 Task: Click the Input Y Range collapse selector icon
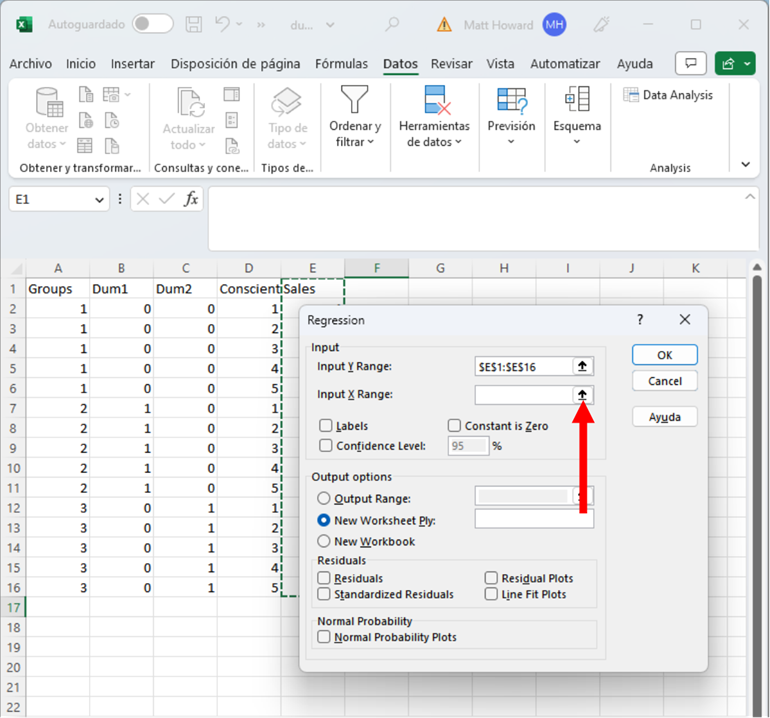[583, 367]
